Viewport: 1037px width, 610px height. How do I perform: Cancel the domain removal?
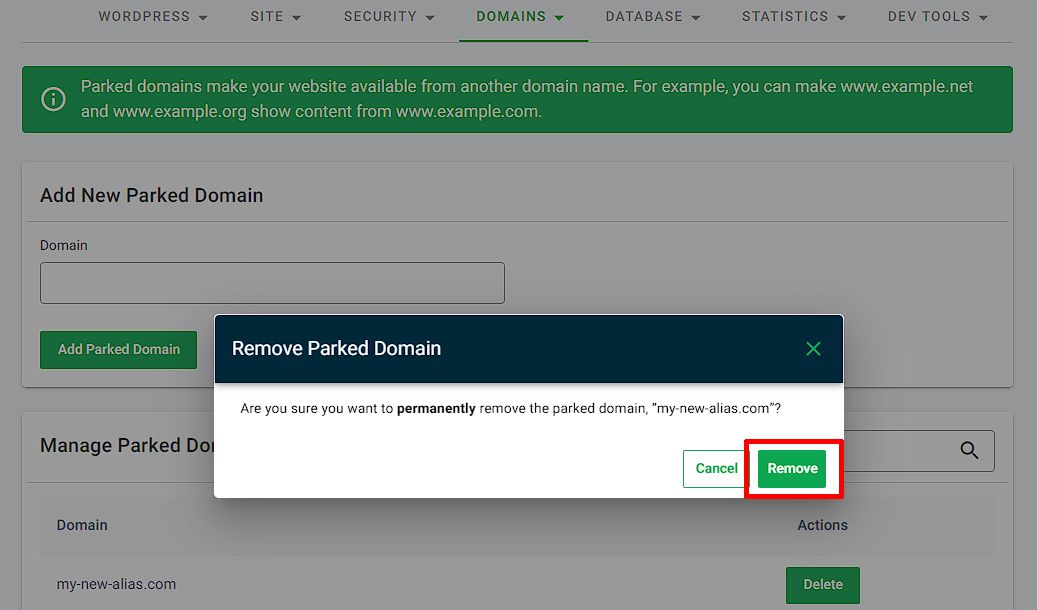coord(716,468)
